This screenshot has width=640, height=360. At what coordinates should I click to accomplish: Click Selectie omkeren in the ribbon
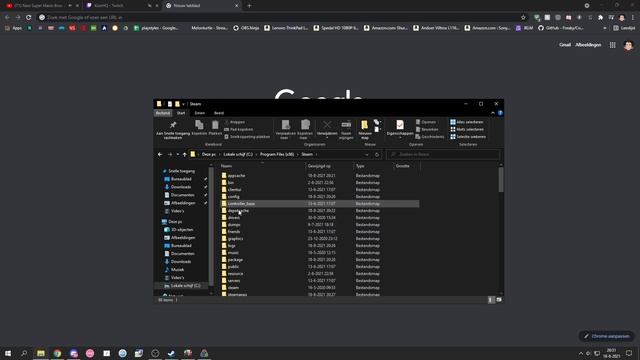[x=468, y=137]
